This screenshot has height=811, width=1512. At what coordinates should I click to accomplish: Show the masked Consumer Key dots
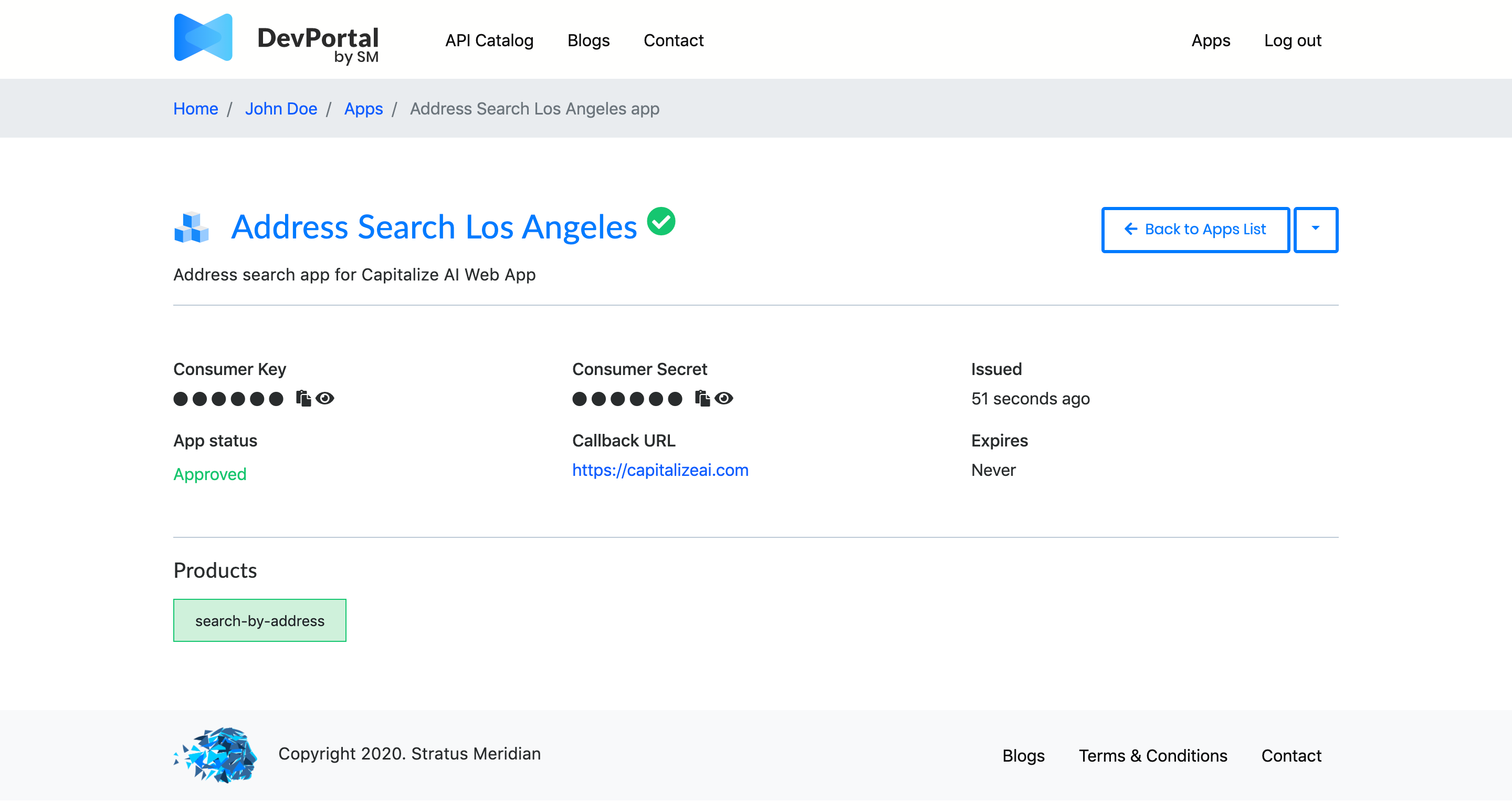pyautogui.click(x=228, y=398)
